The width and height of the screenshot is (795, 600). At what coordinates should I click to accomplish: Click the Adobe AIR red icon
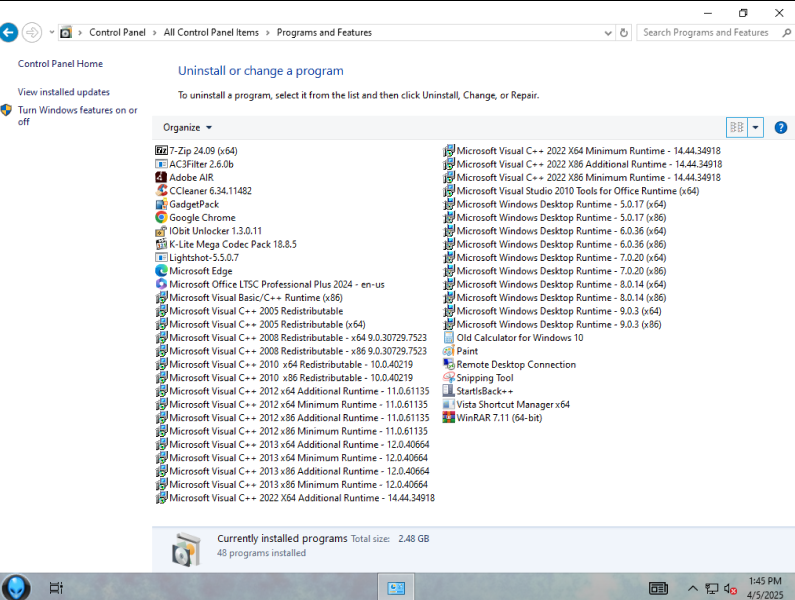point(161,177)
